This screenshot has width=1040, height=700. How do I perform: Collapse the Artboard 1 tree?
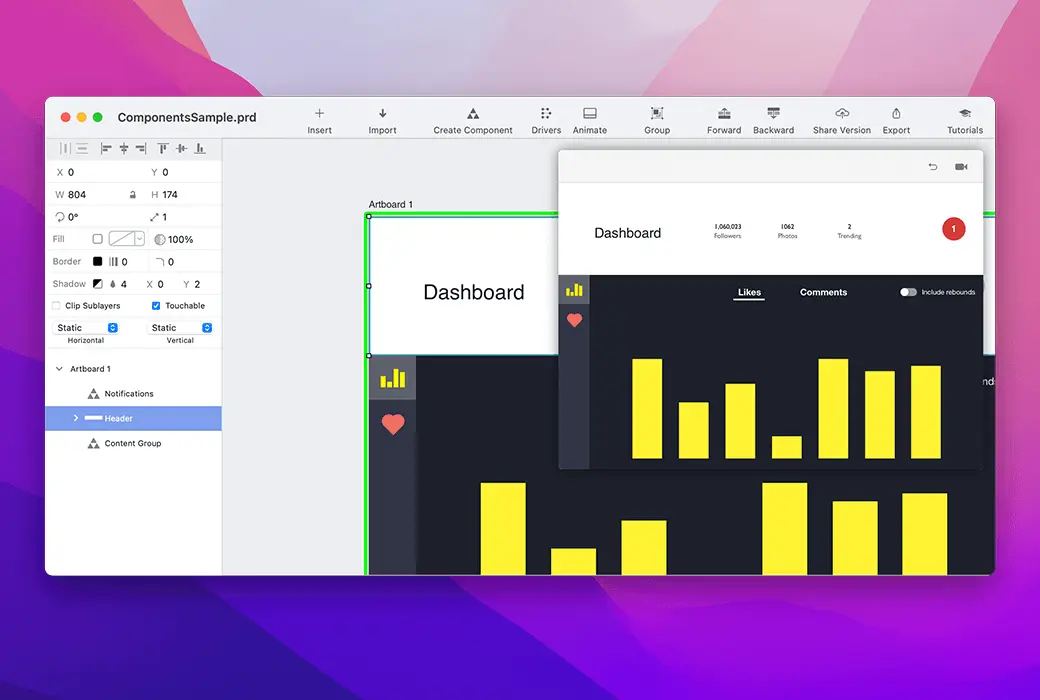coord(59,369)
